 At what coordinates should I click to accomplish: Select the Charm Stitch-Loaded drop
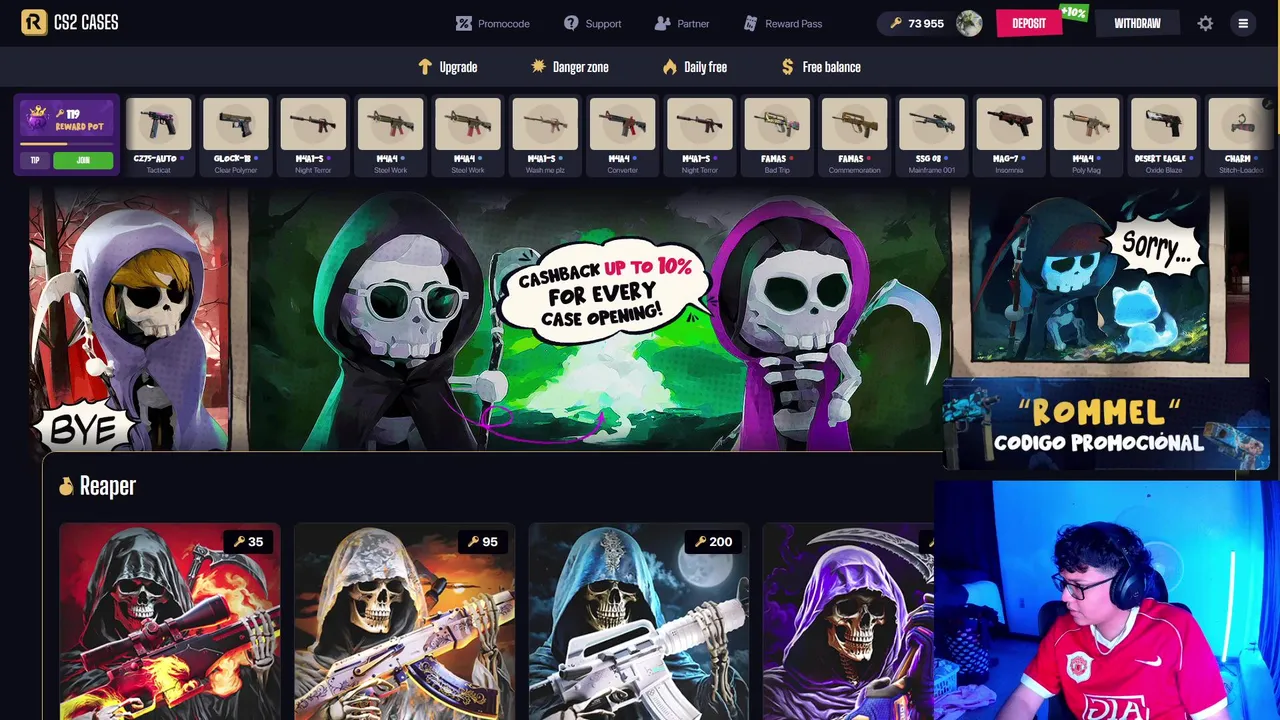point(1241,136)
